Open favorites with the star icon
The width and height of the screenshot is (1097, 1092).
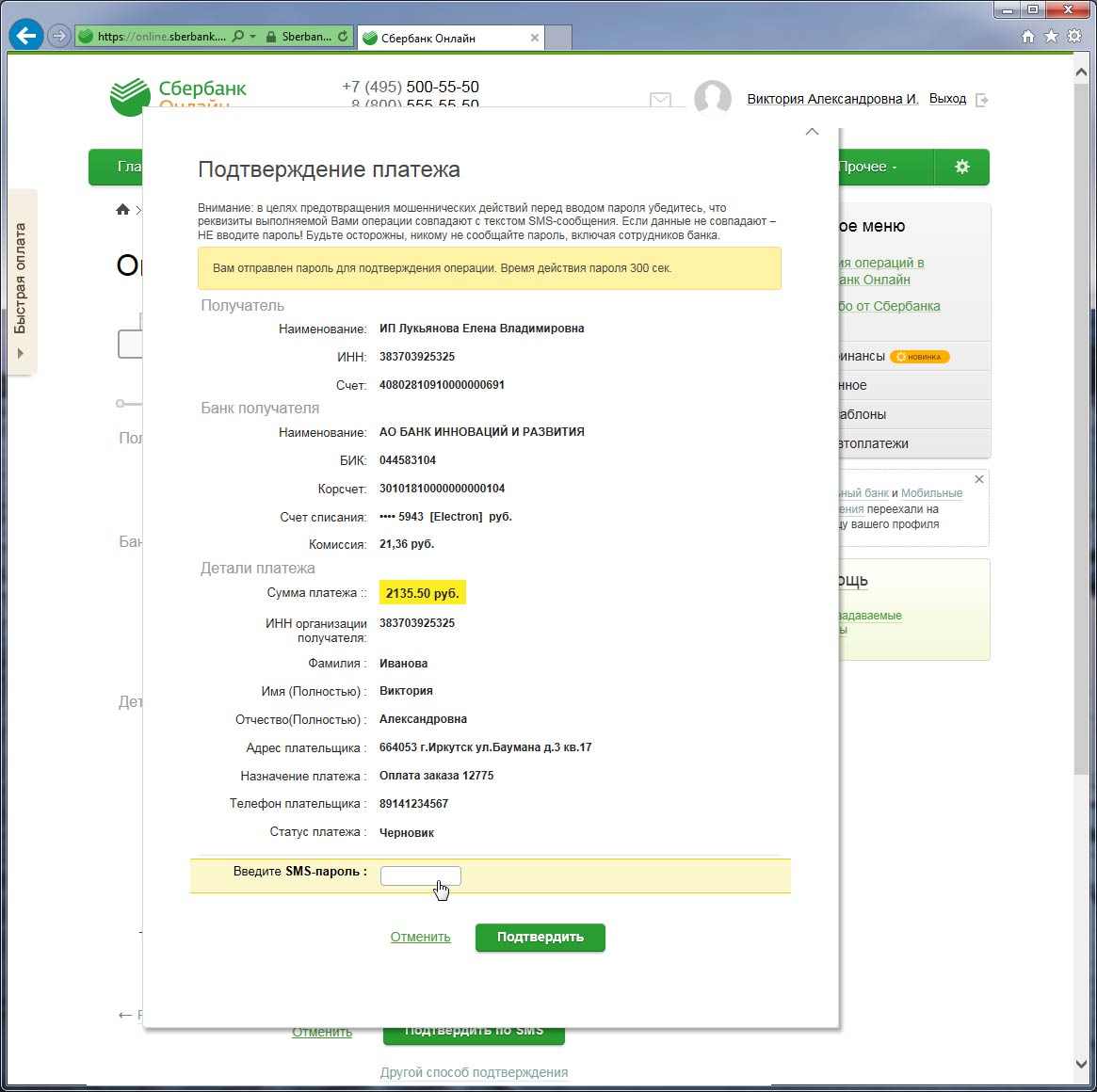[x=1051, y=37]
